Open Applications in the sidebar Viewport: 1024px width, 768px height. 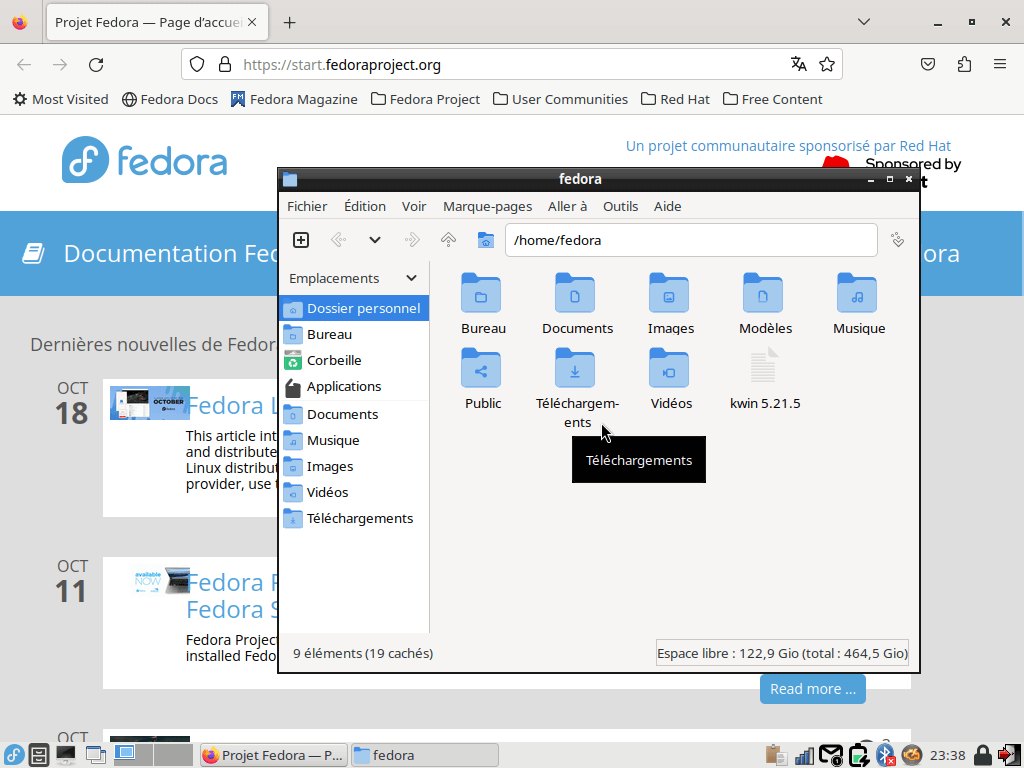[x=354, y=387]
